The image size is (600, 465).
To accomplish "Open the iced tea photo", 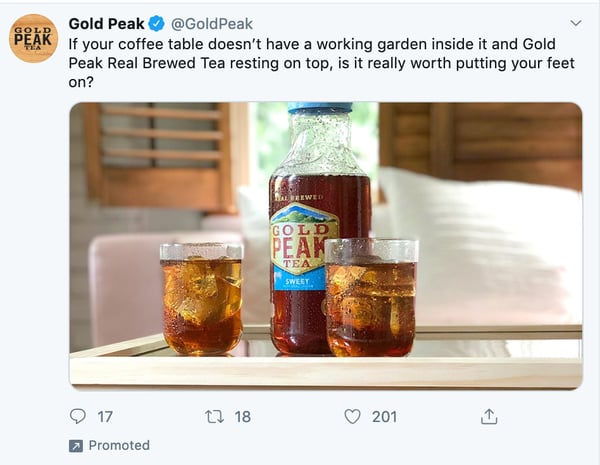I will click(325, 245).
